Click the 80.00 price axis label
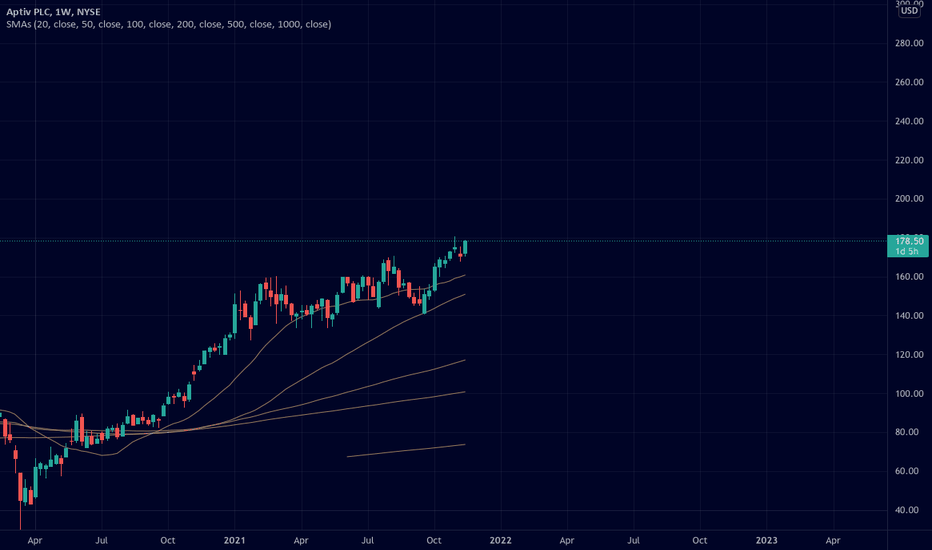 pyautogui.click(x=909, y=432)
